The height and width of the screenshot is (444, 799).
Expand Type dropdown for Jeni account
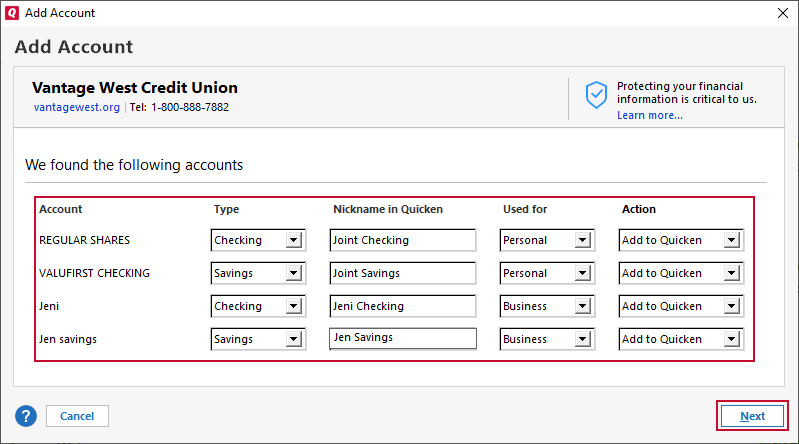[293, 306]
